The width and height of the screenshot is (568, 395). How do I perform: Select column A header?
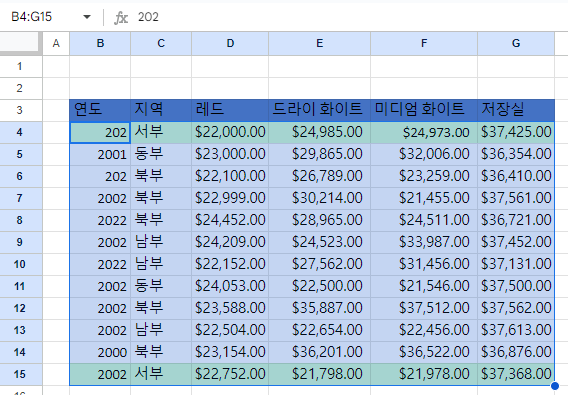(x=56, y=44)
